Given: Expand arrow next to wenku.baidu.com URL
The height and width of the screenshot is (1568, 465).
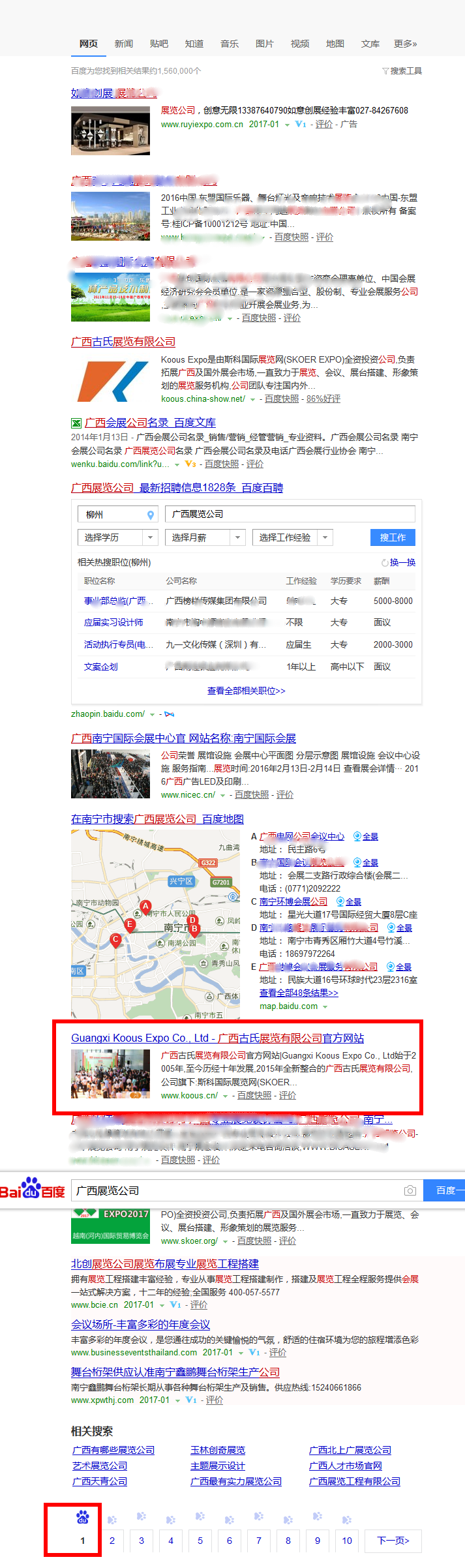Looking at the screenshot, I should point(177,464).
